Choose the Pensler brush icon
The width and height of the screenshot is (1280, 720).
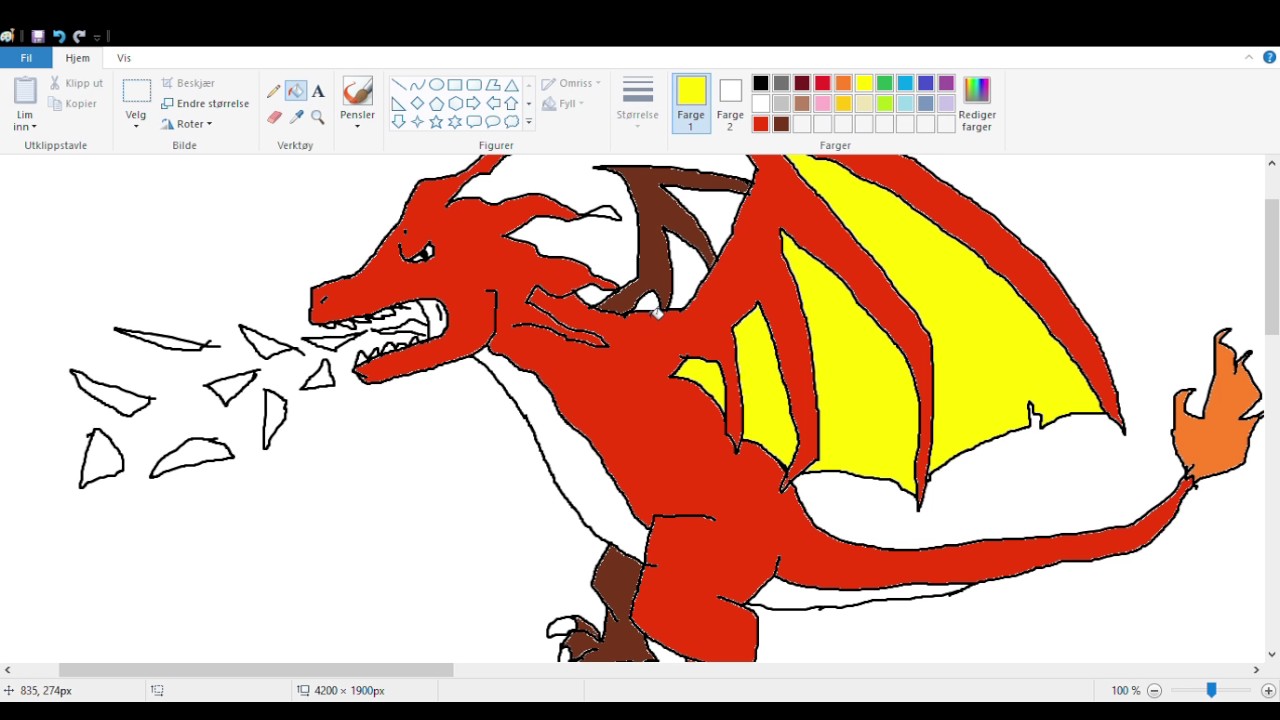tap(357, 91)
